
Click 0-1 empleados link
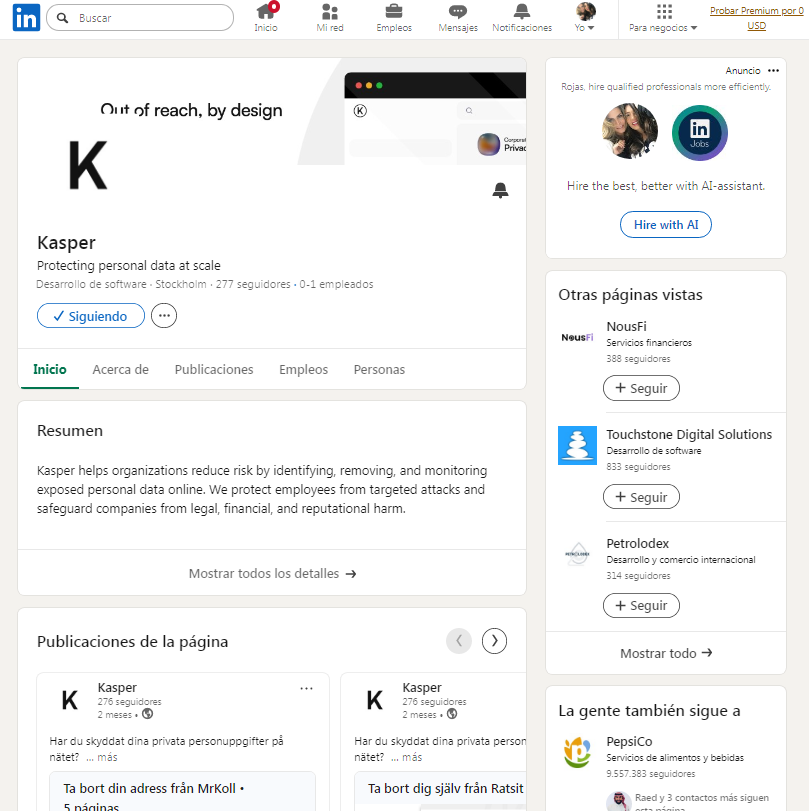[336, 284]
